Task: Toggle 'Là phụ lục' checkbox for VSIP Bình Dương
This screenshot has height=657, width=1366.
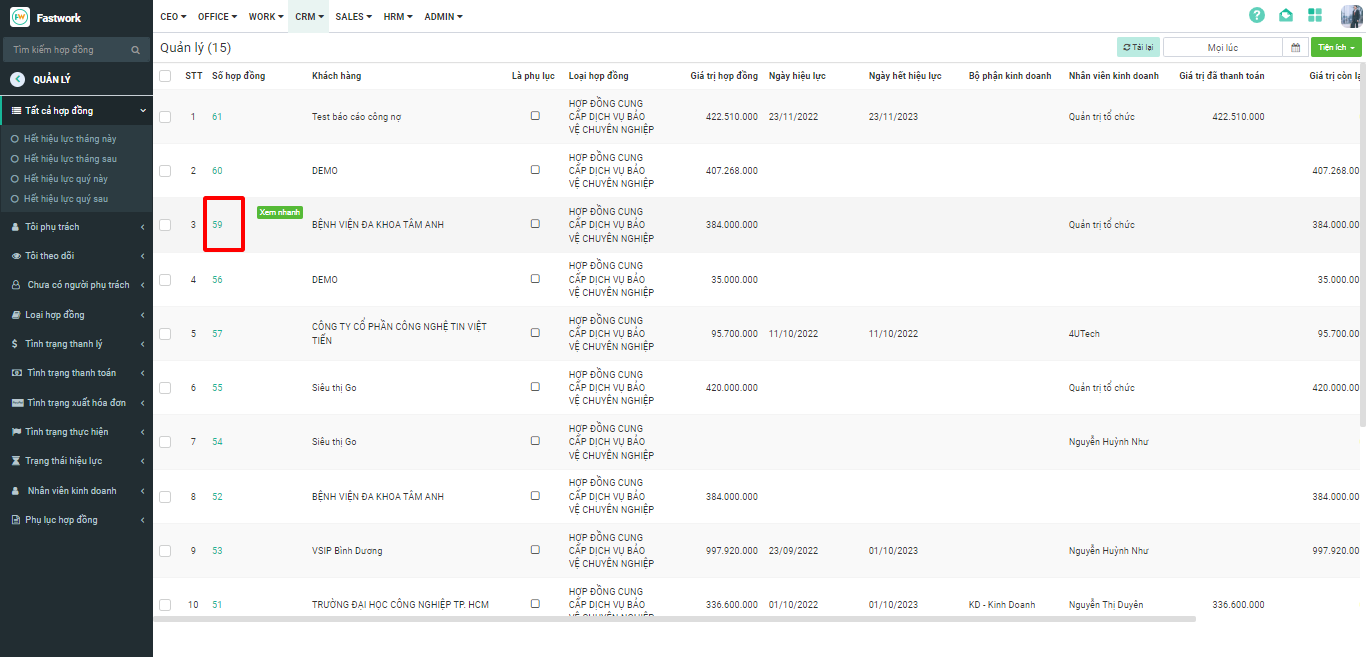Action: click(x=535, y=550)
